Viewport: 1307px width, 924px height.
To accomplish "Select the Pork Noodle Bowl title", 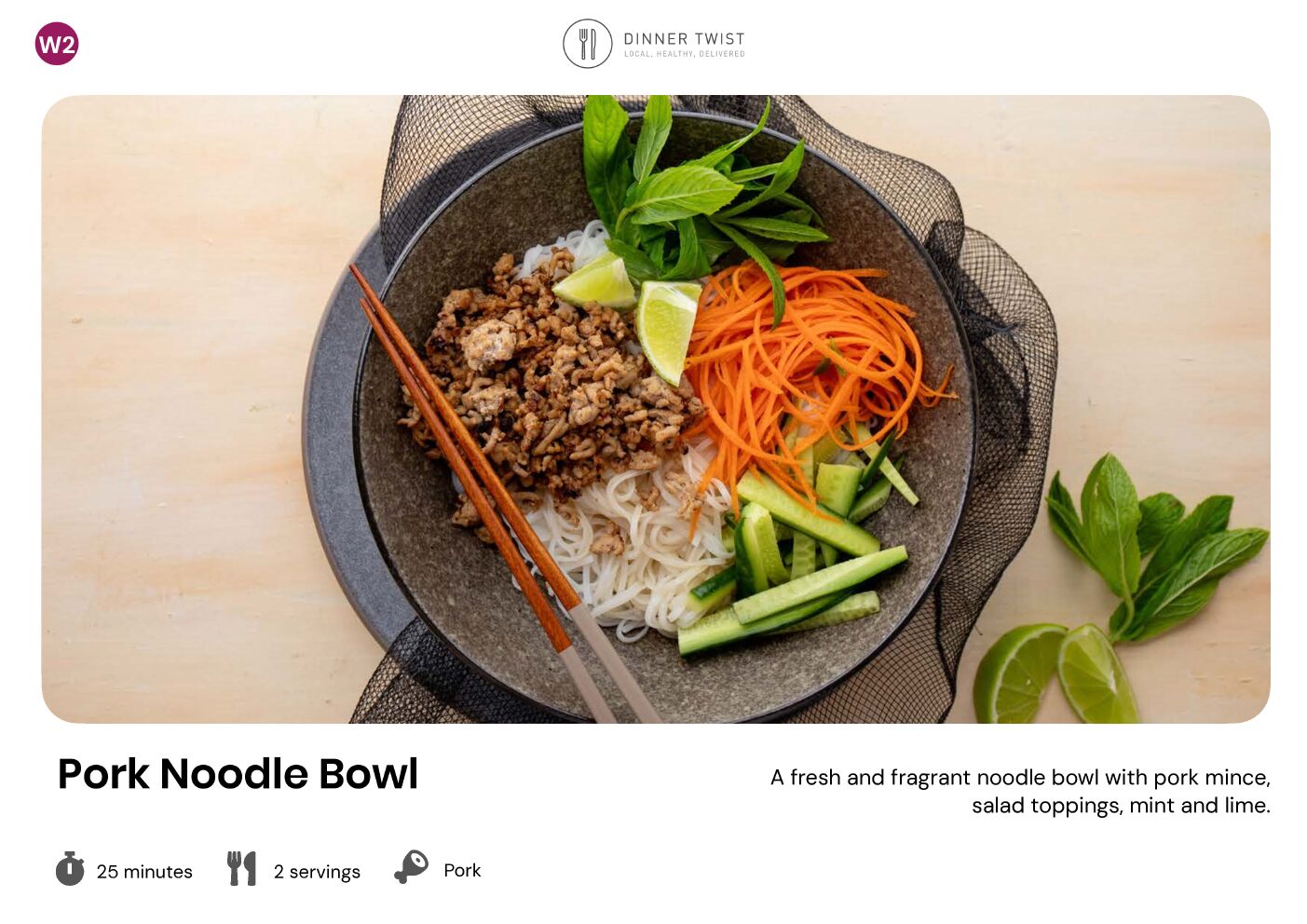I will [238, 774].
